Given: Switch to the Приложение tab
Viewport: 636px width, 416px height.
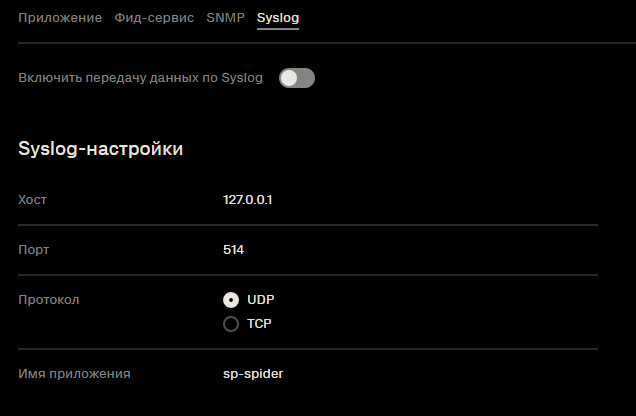Looking at the screenshot, I should pyautogui.click(x=60, y=18).
